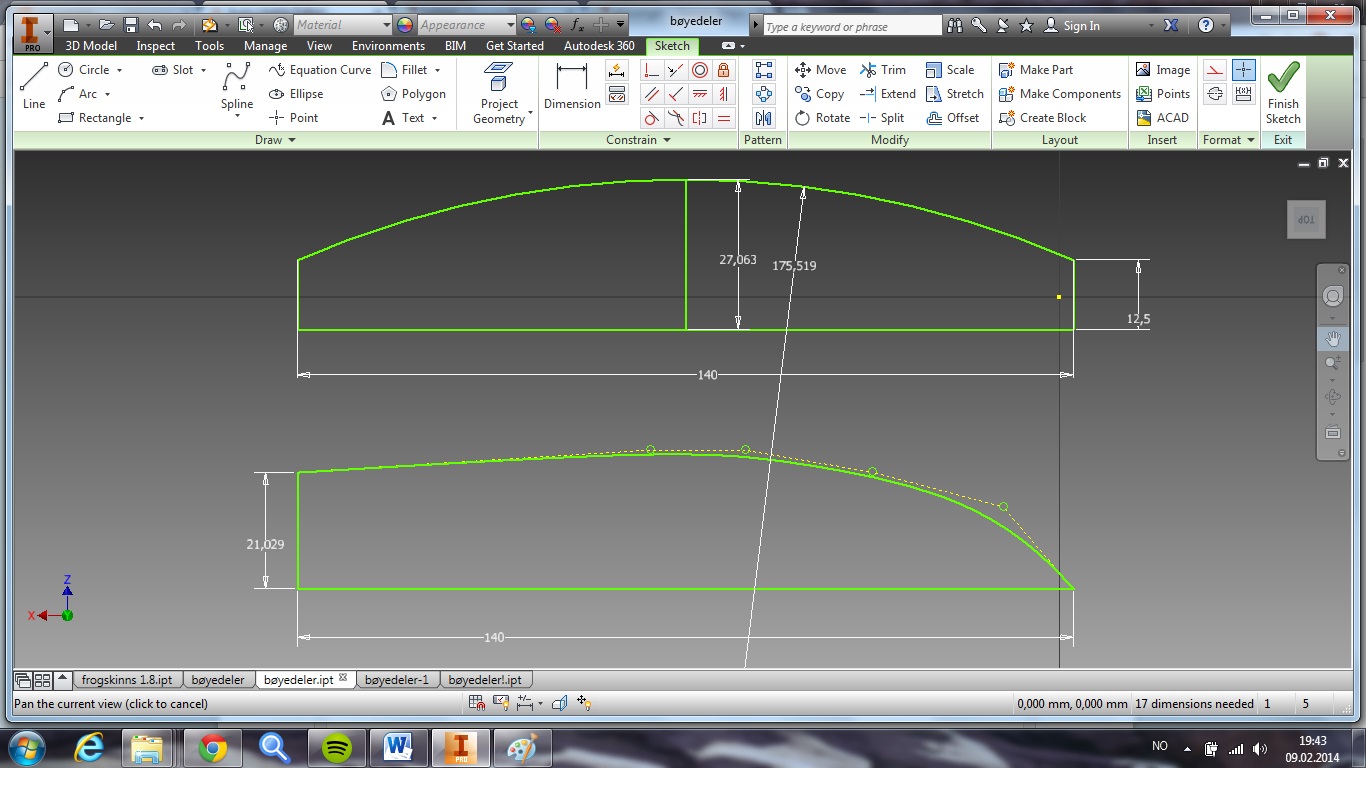1366x792 pixels.
Task: Open the Slot tool dropdown arrow
Action: [x=203, y=70]
